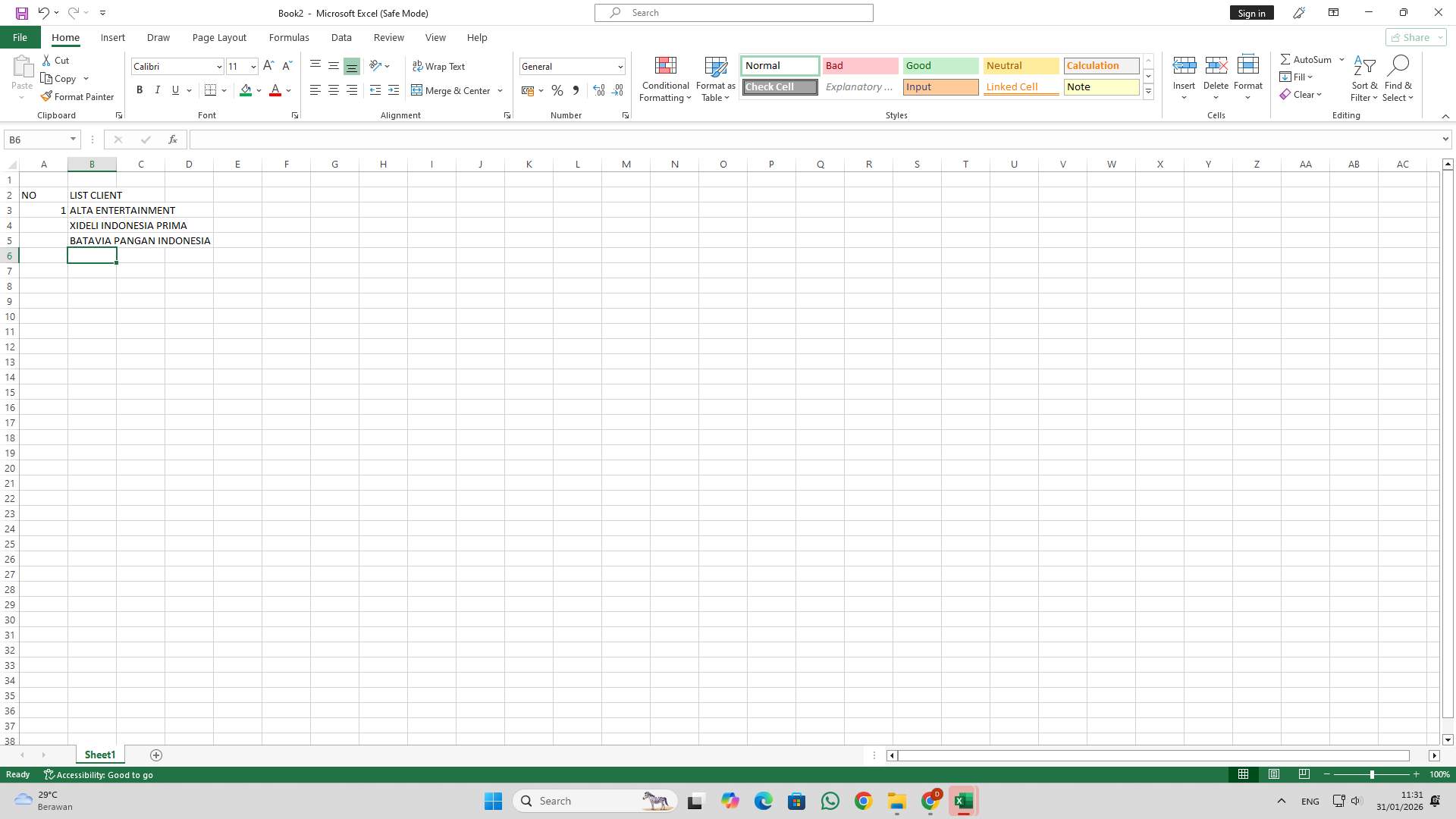This screenshot has height=819, width=1456.
Task: Increase decimal places
Action: click(x=599, y=90)
